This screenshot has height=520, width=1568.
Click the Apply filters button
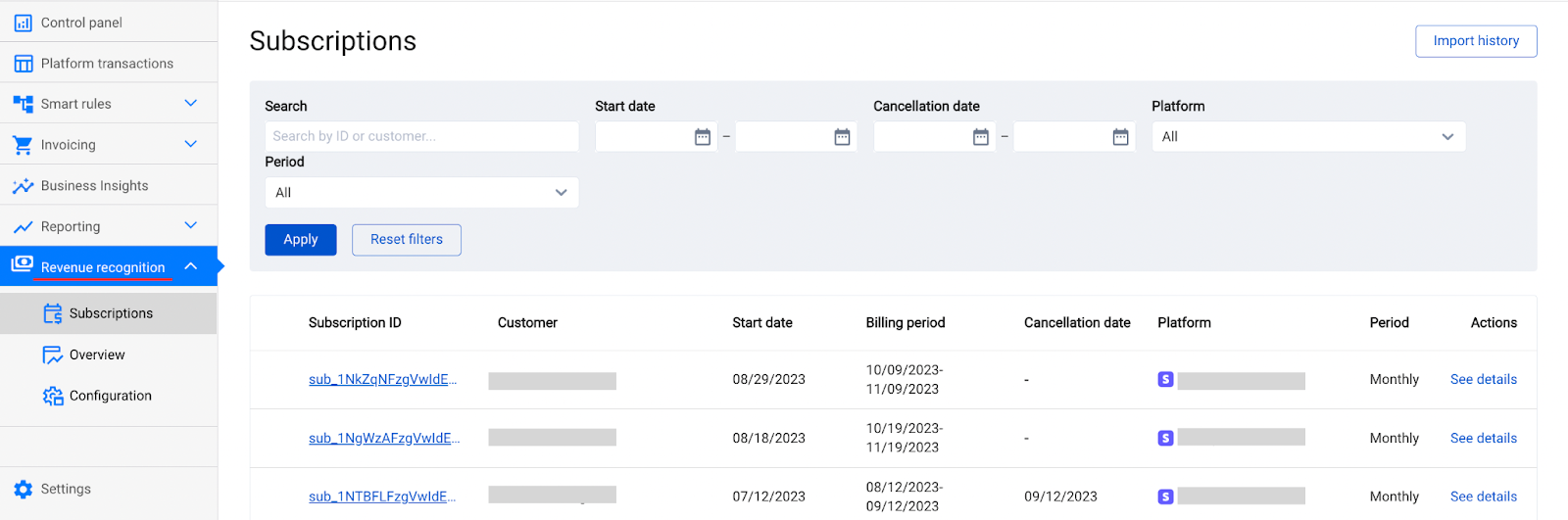tap(300, 240)
